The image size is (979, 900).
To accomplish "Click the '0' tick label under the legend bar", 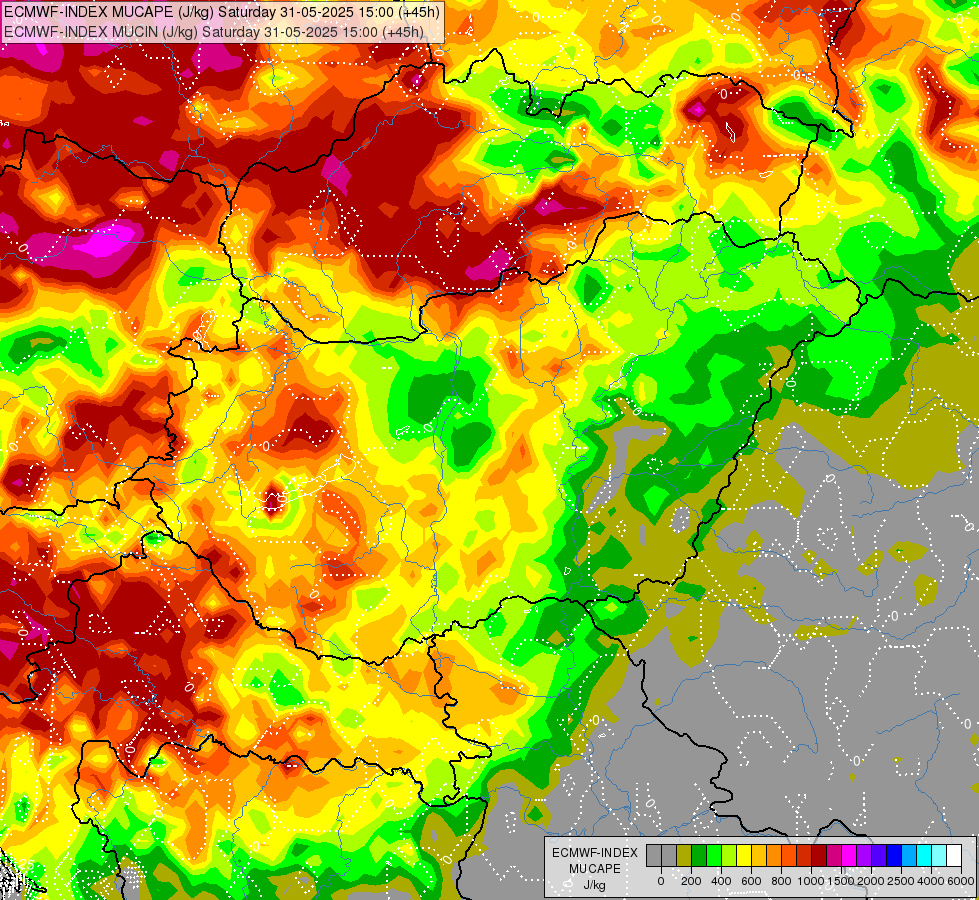I will pos(661,881).
